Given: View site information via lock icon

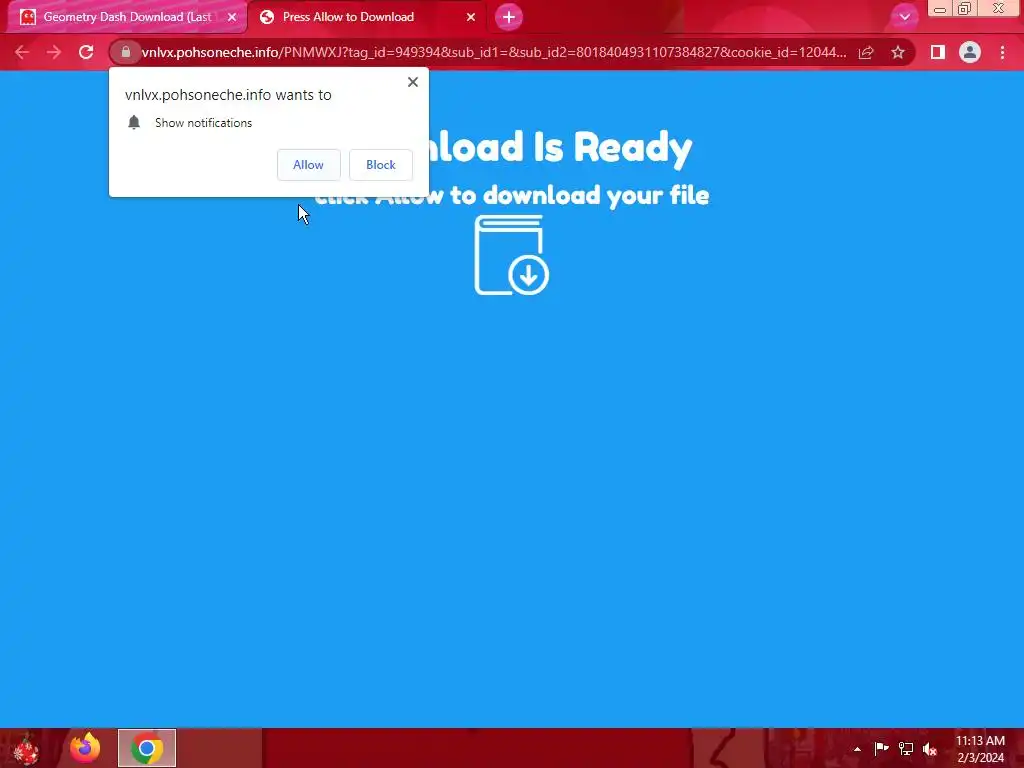Looking at the screenshot, I should point(125,52).
